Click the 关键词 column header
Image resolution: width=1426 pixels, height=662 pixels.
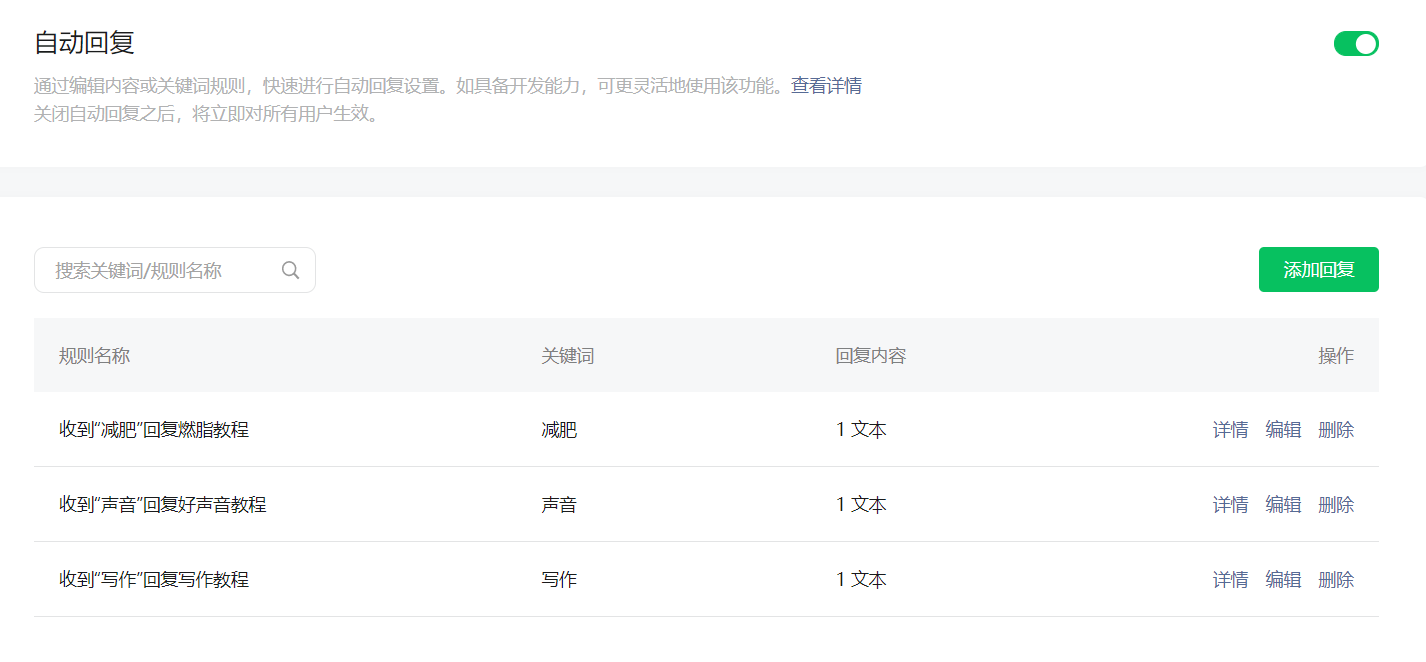[x=568, y=356]
